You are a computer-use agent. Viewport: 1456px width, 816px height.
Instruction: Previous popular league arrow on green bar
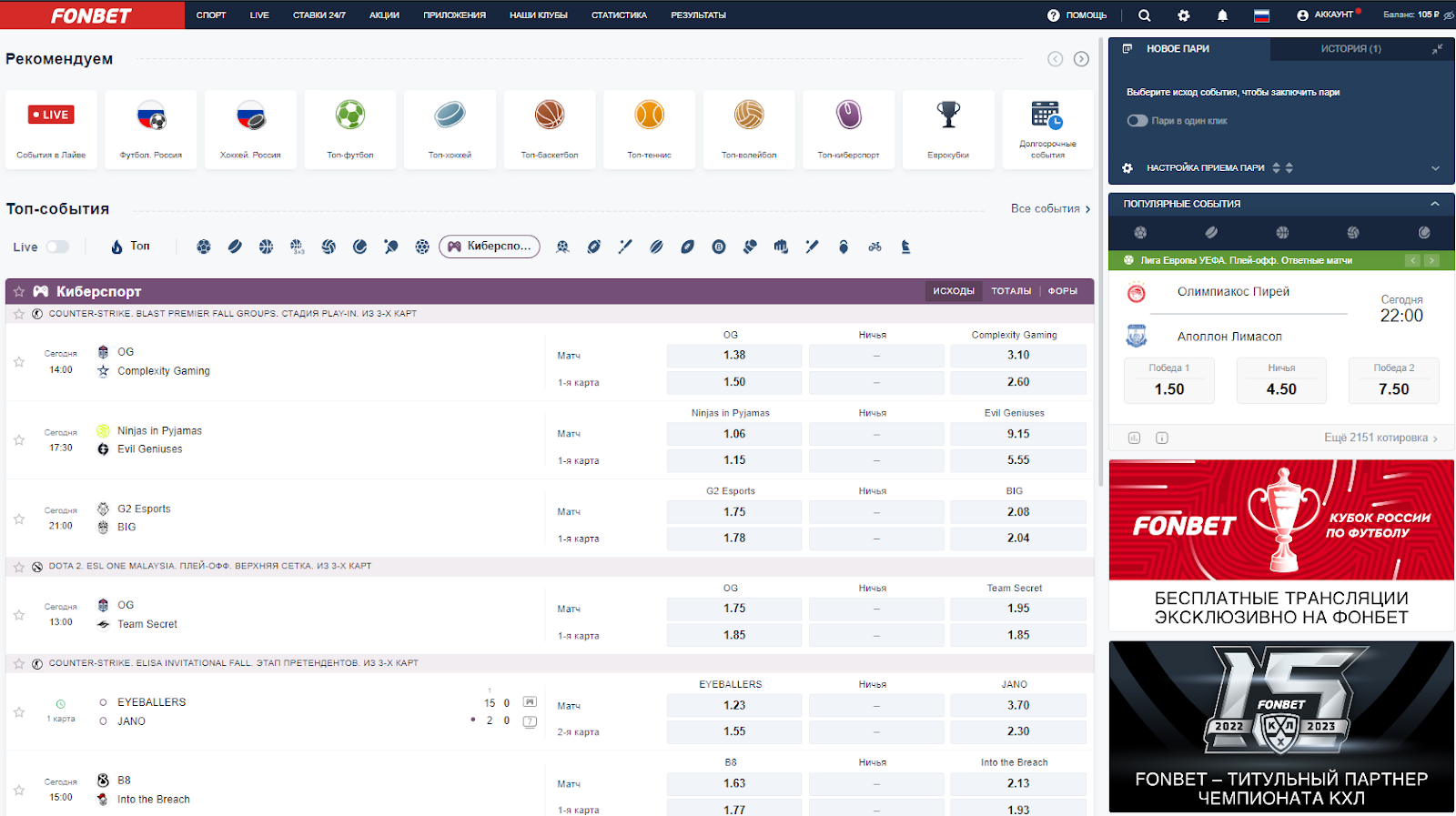(1412, 260)
